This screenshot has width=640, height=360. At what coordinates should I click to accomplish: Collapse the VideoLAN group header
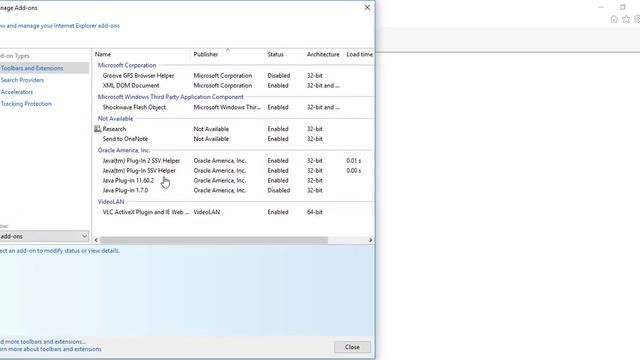point(111,202)
